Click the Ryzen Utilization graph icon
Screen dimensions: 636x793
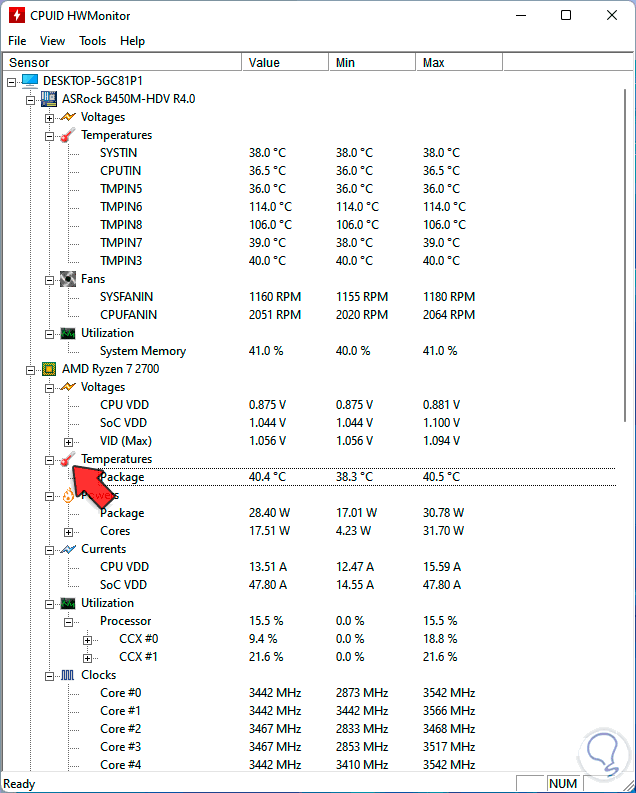click(68, 603)
